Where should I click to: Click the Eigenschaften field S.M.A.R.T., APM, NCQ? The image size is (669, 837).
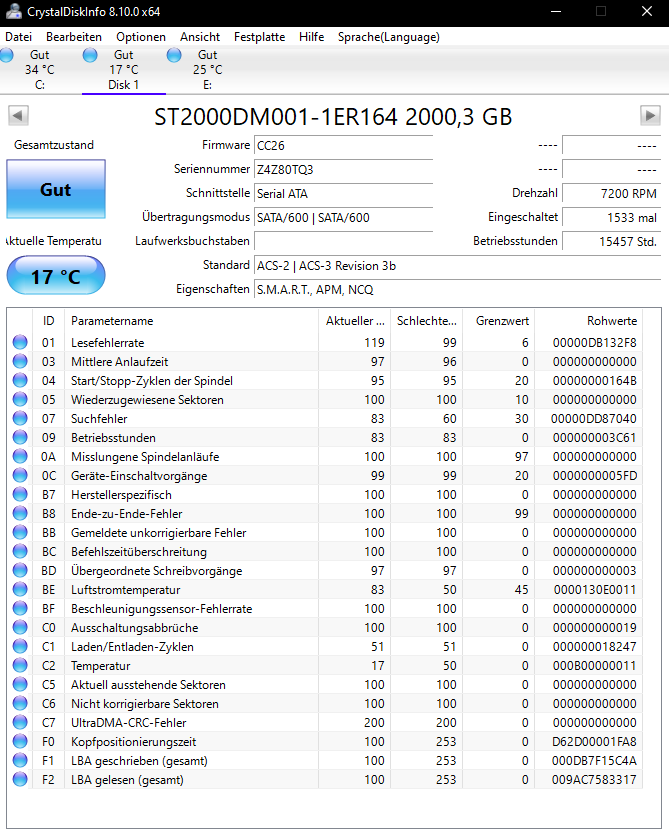coord(458,290)
